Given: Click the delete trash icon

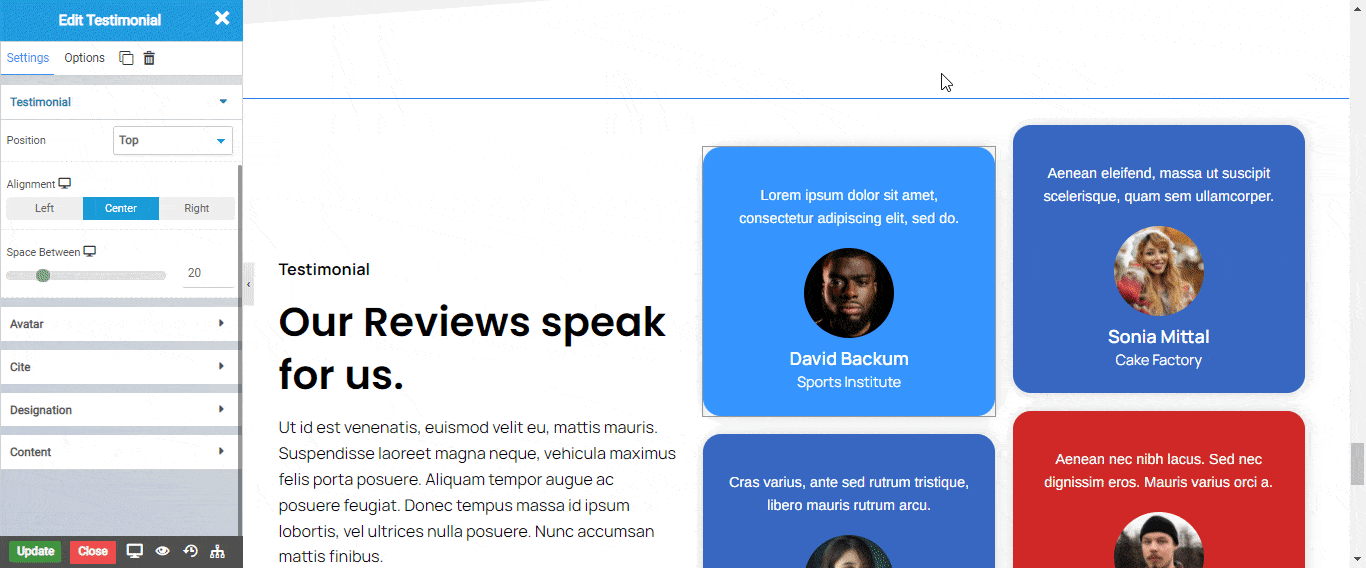Looking at the screenshot, I should 149,58.
